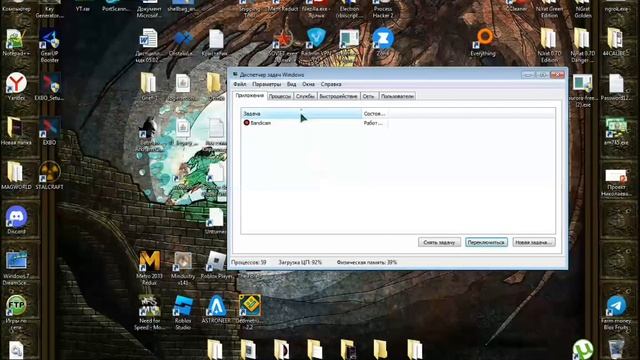Click the Задача column header
The height and width of the screenshot is (360, 640).
(301, 113)
